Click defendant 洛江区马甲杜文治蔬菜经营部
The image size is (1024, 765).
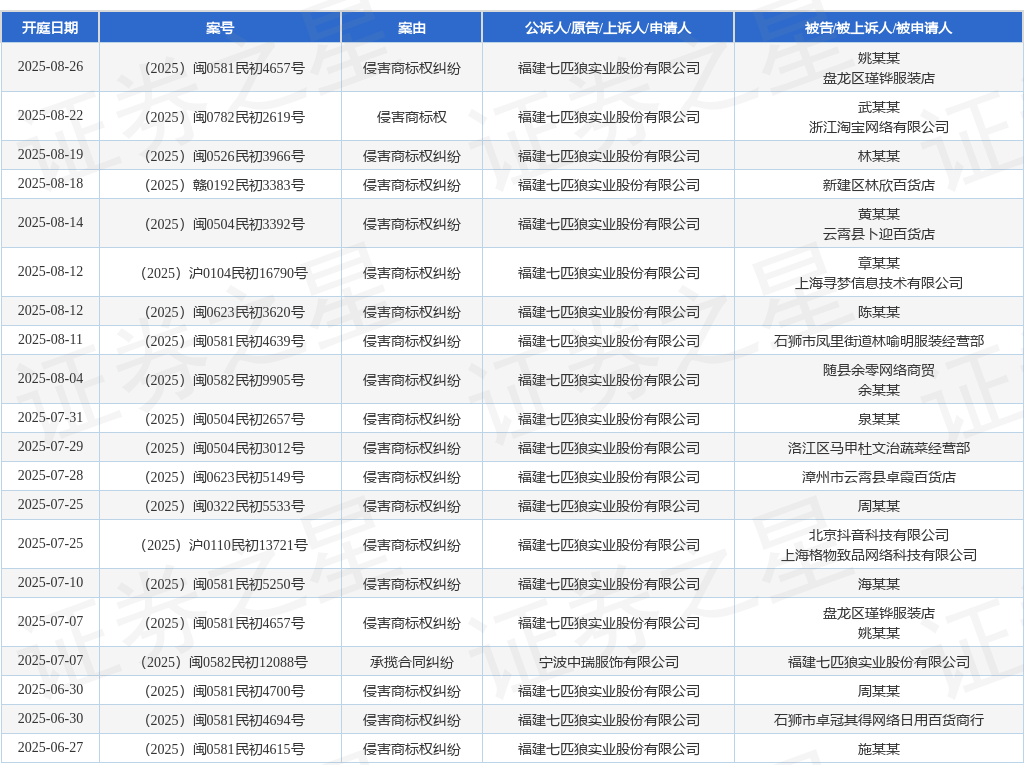[878, 448]
